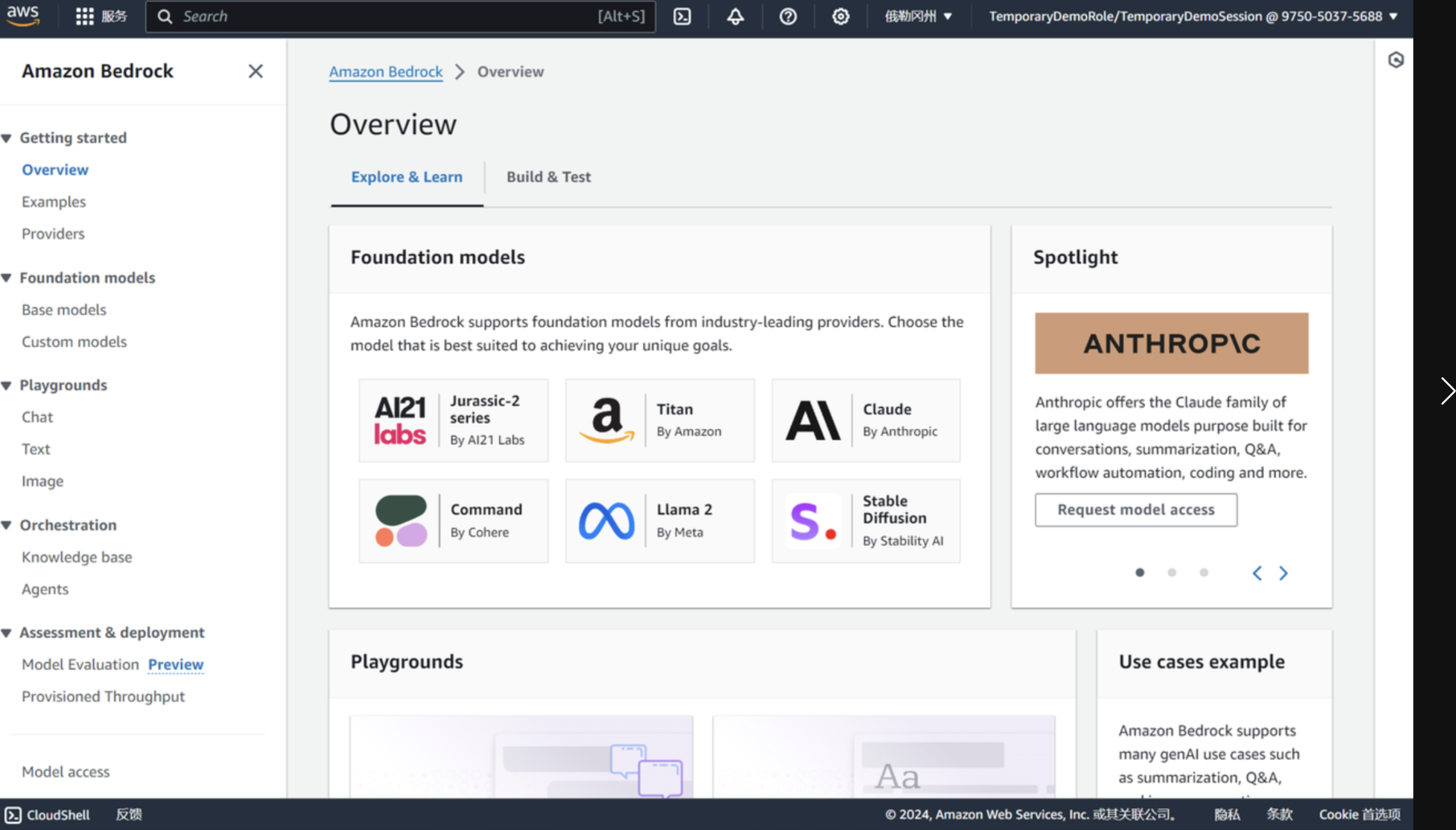Click the Request model access button
1456x830 pixels.
(x=1135, y=510)
